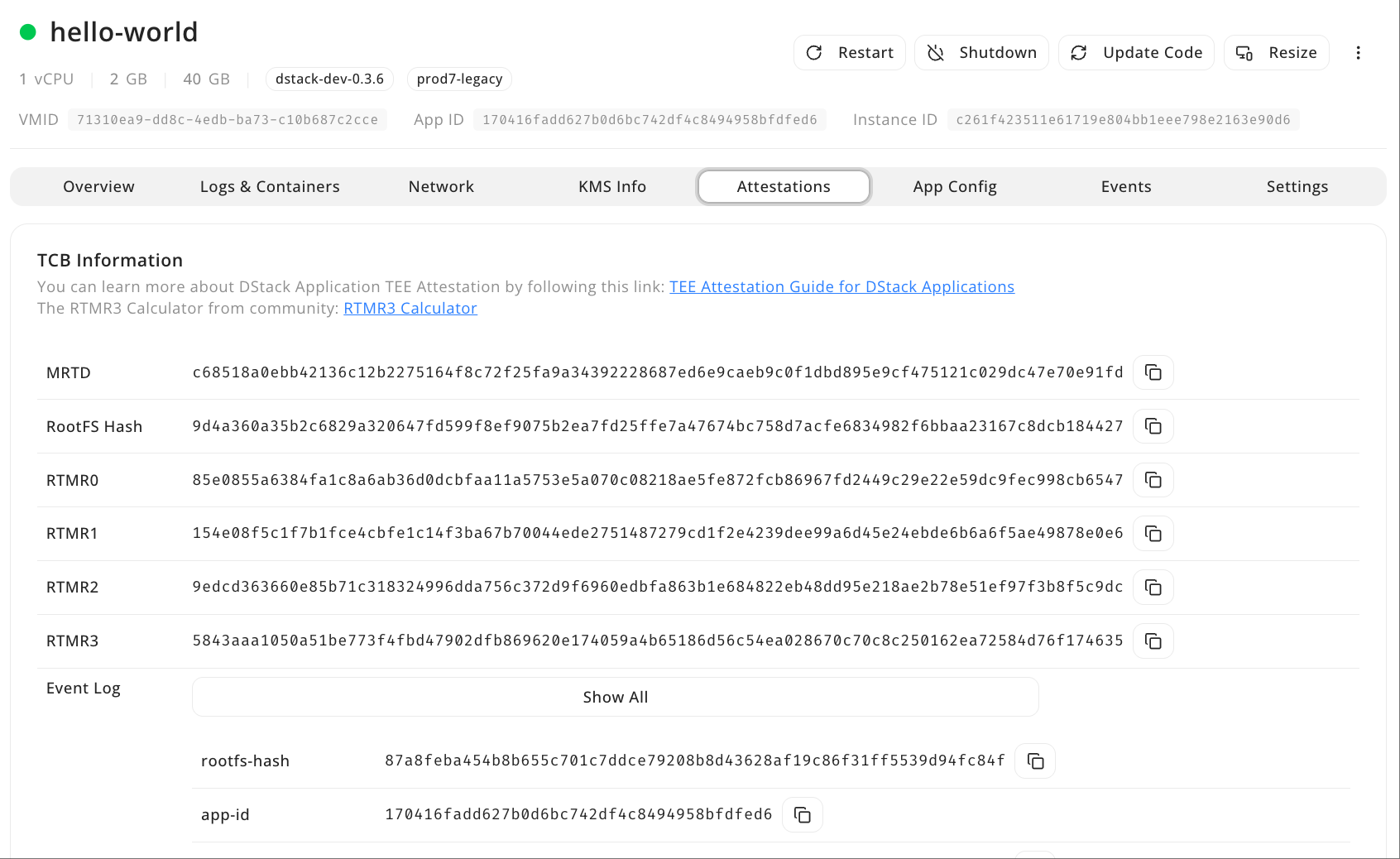
Task: Switch to the Logs & Containers tab
Action: click(x=269, y=186)
